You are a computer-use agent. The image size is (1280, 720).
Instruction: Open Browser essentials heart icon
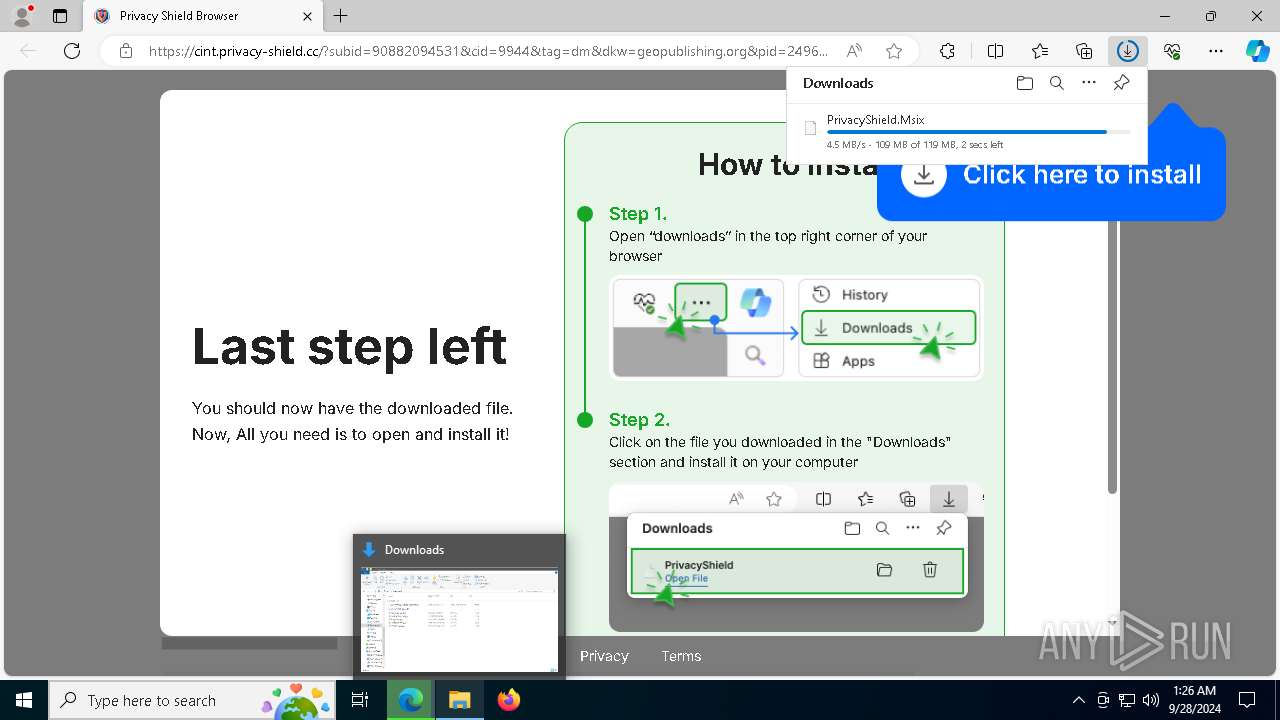tap(1172, 51)
